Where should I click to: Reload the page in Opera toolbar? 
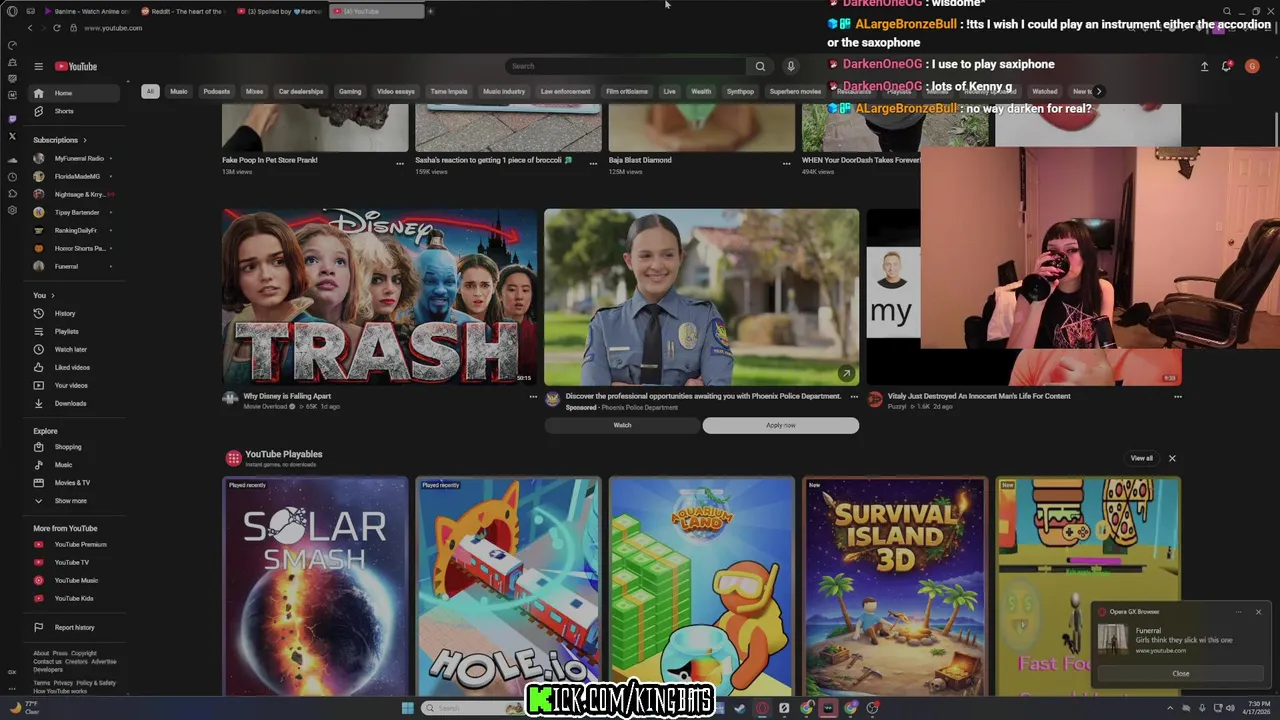56,28
